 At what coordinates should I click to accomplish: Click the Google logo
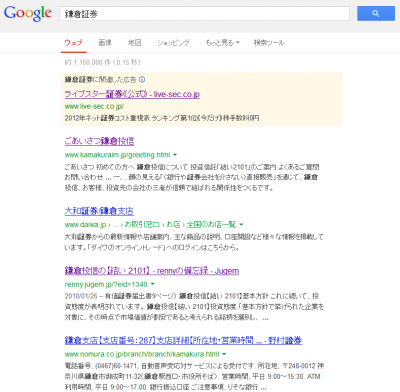pyautogui.click(x=28, y=13)
